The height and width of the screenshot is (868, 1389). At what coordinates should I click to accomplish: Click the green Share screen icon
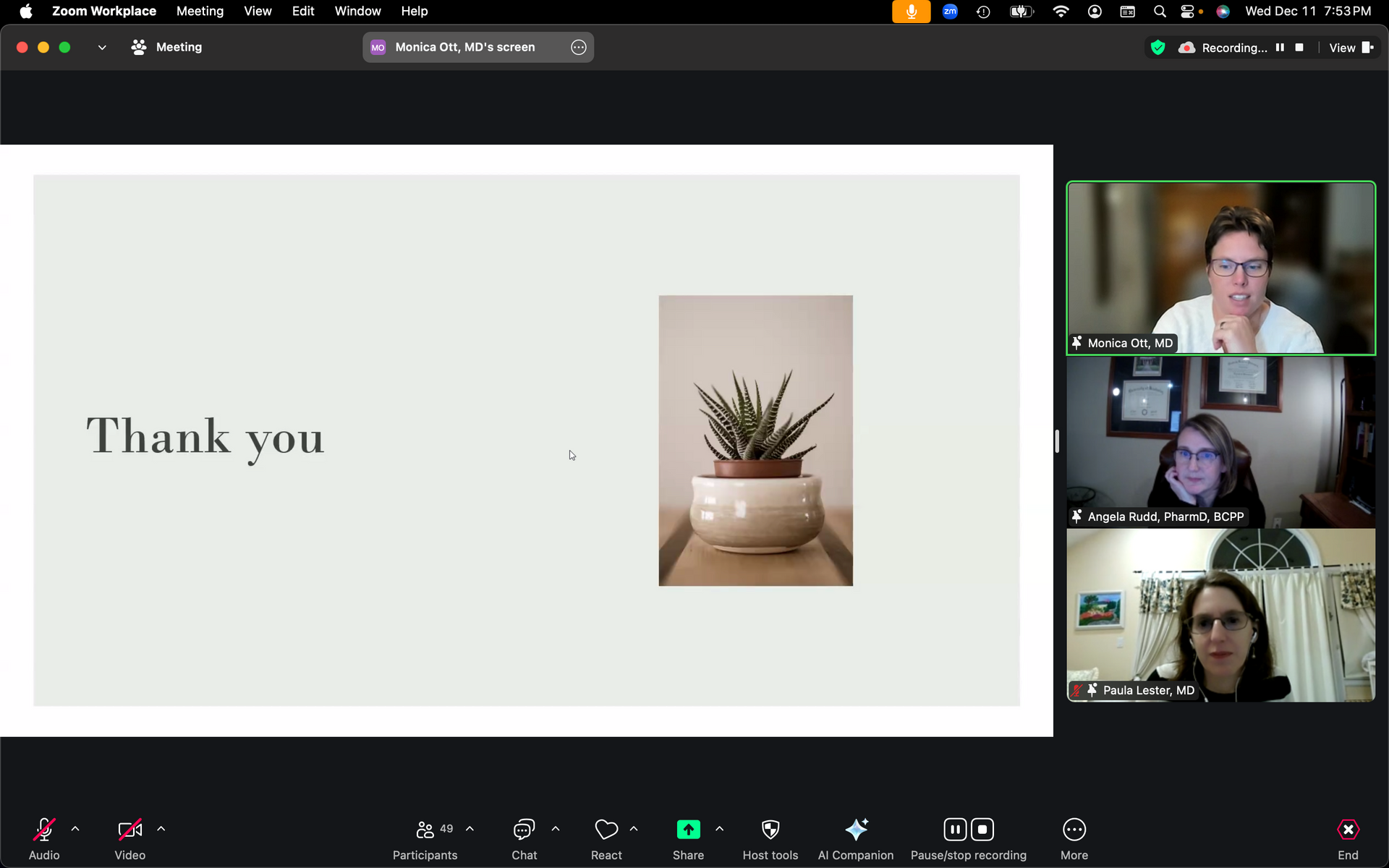[x=688, y=830]
